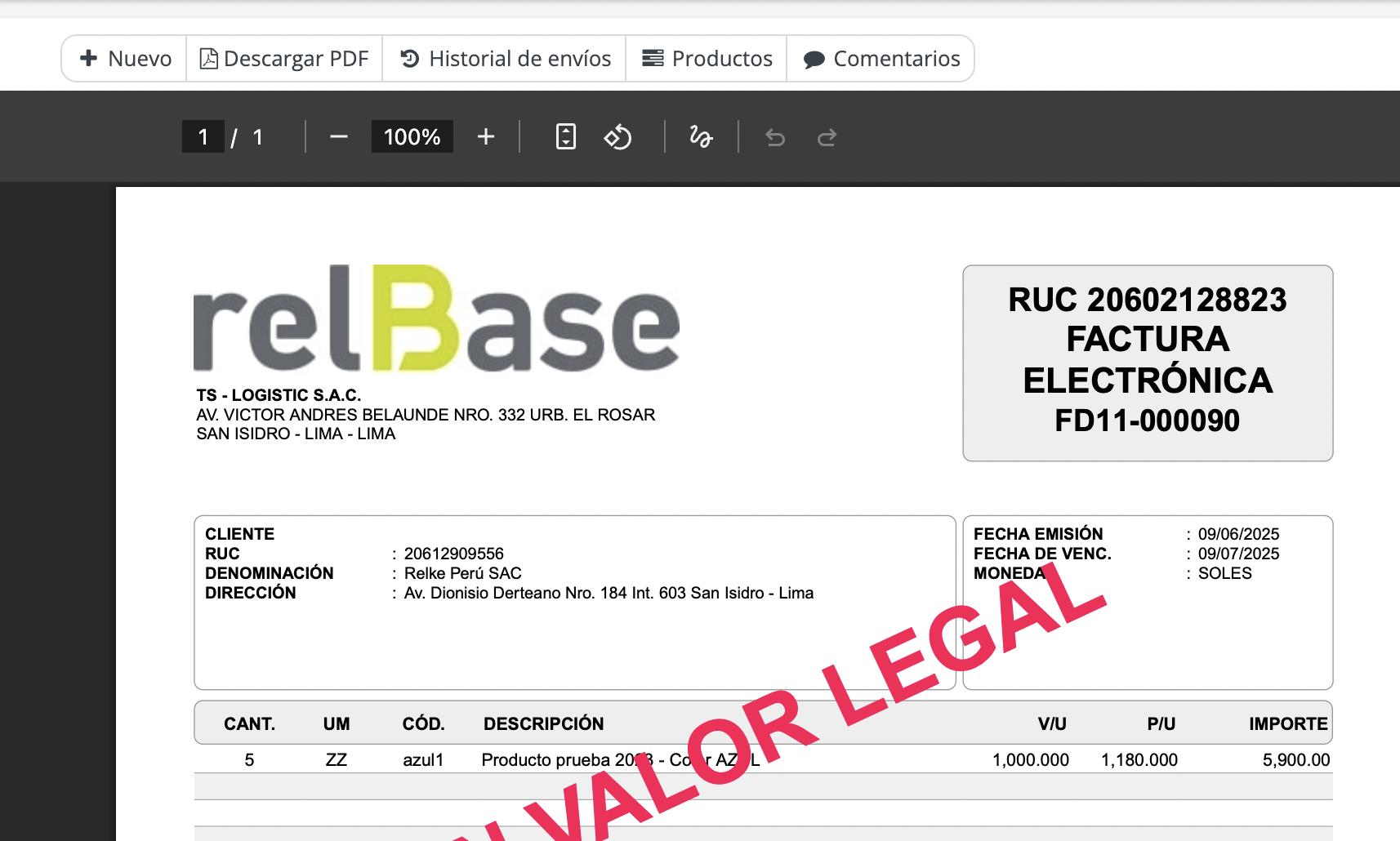Rotate the PDF page counterclockwise
The width and height of the screenshot is (1400, 841).
click(618, 136)
